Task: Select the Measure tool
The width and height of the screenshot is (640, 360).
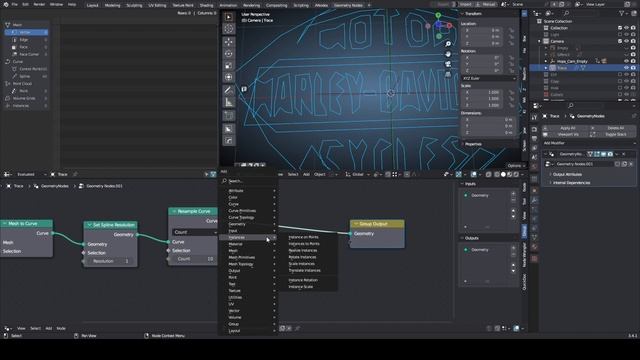Action: tap(229, 102)
